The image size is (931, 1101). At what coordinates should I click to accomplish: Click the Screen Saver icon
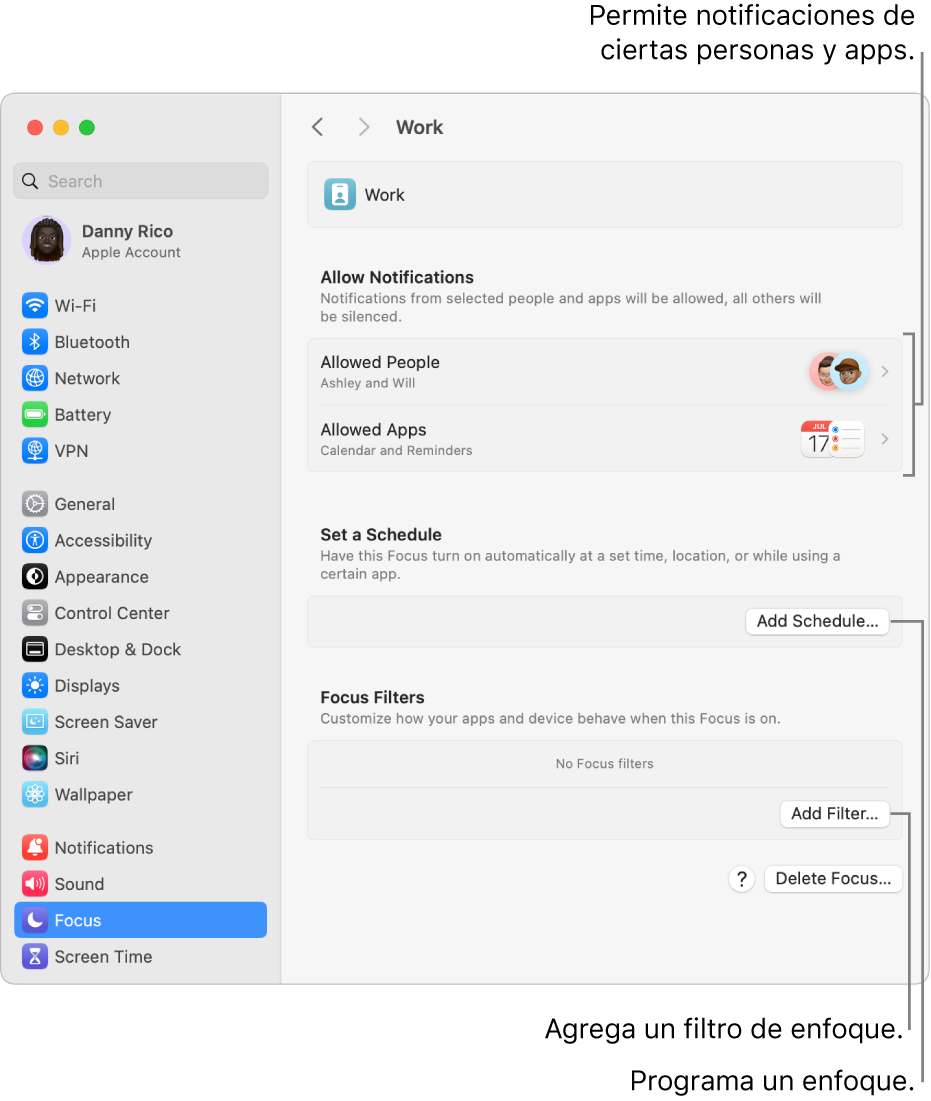(34, 722)
